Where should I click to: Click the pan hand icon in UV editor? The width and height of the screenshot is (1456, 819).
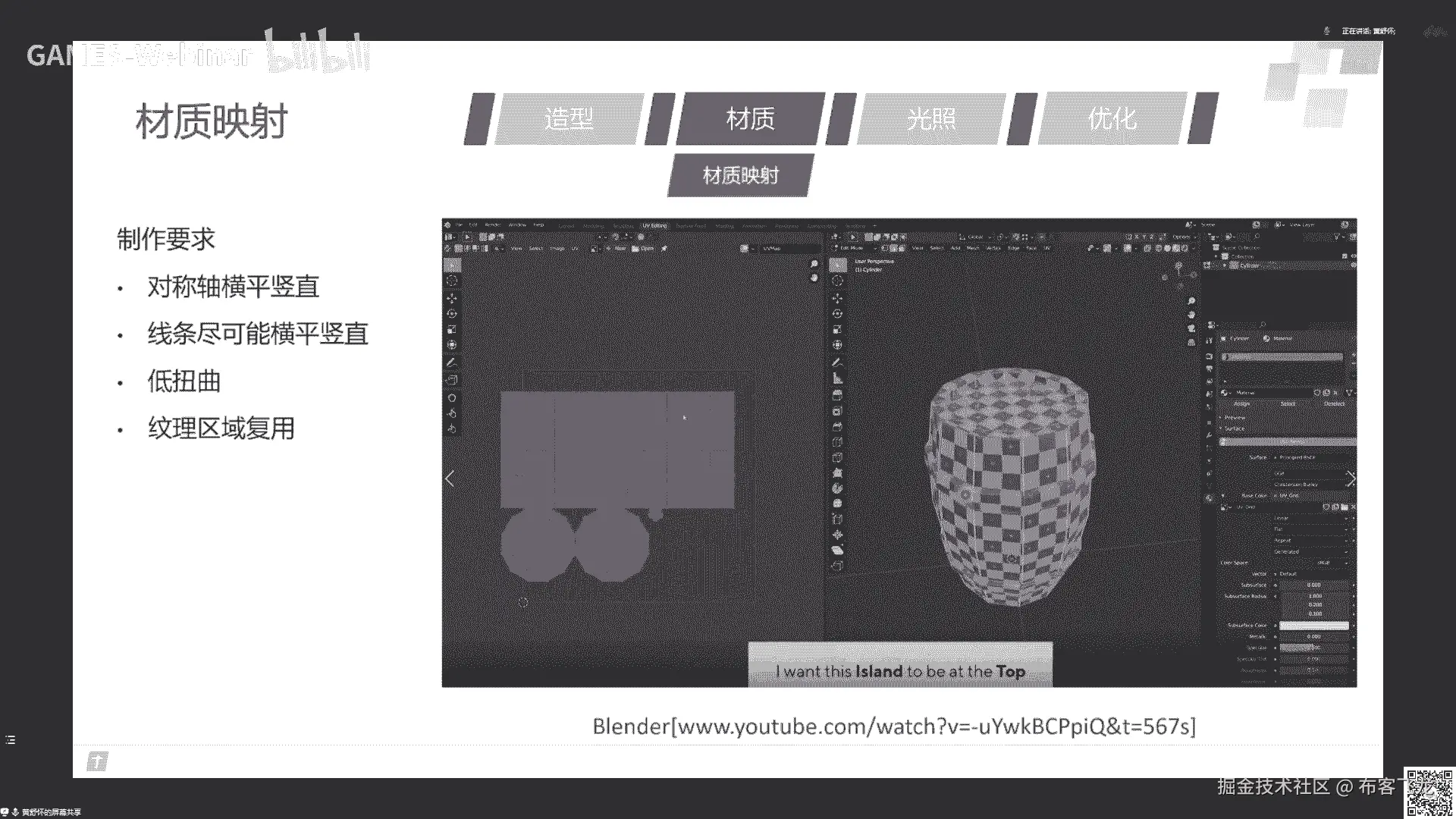pyautogui.click(x=814, y=278)
